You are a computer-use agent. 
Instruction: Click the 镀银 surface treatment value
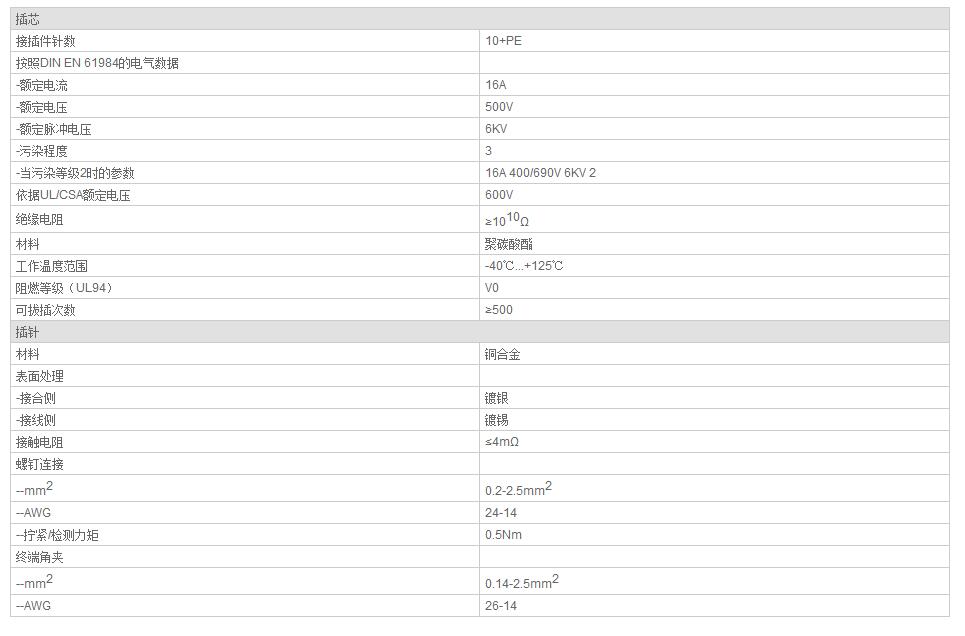click(496, 398)
